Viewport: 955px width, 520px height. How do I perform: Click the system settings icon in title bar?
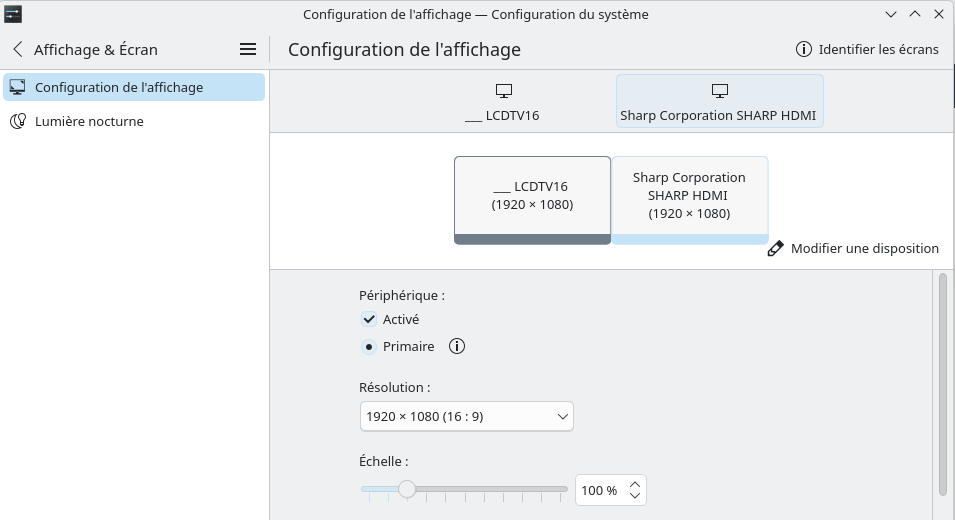(12, 14)
